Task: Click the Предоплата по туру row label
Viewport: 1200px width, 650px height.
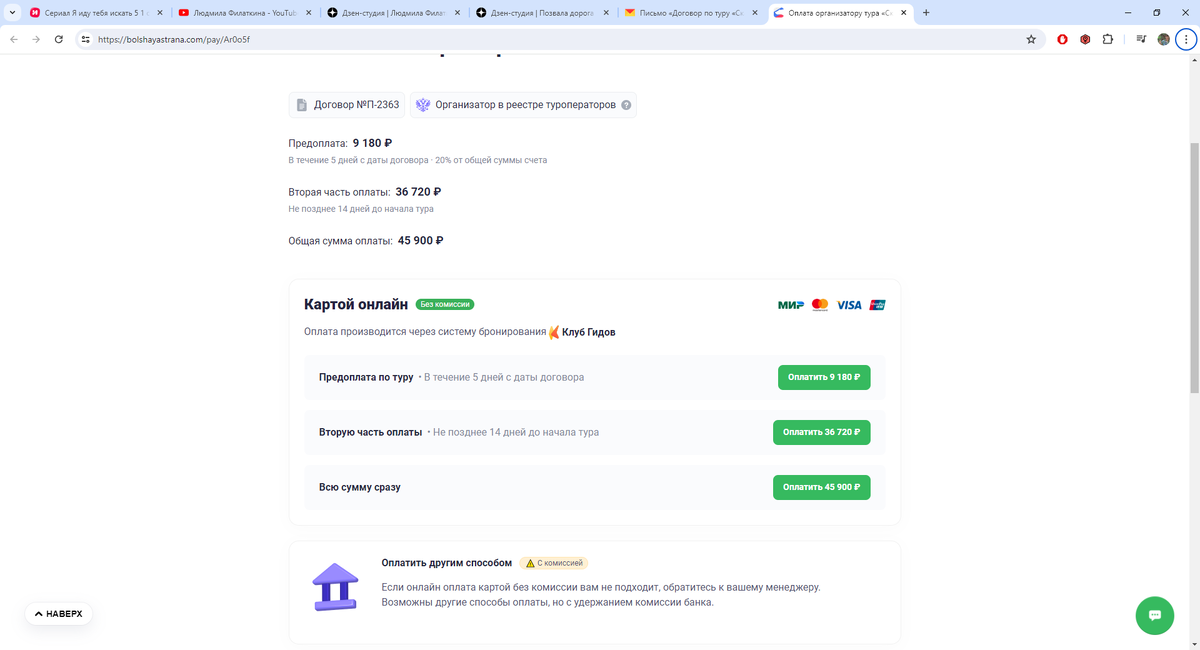Action: [366, 377]
